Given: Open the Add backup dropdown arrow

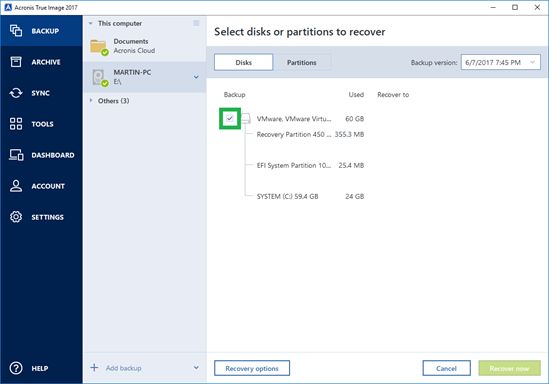Looking at the screenshot, I should pos(196,368).
